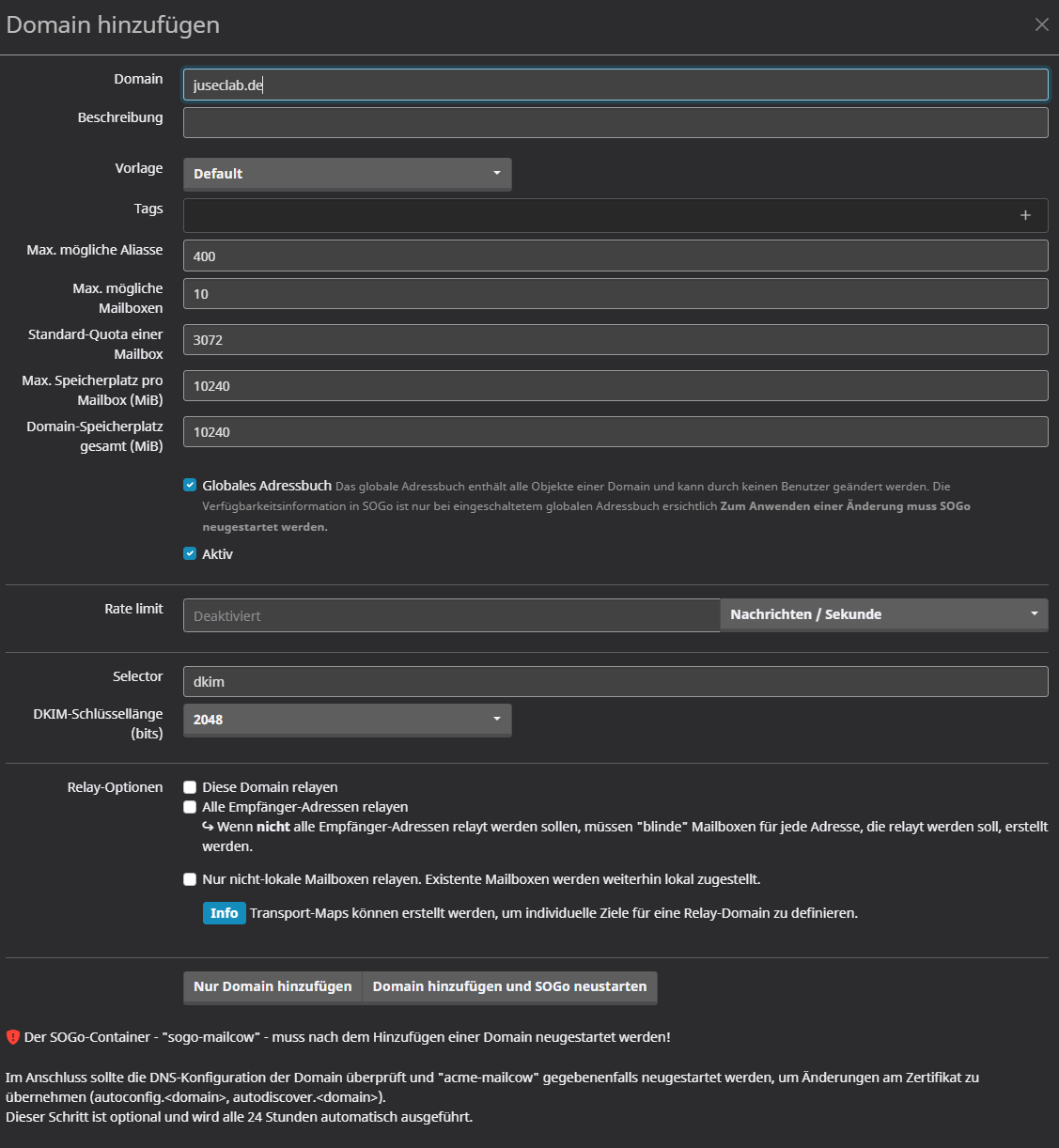Screen dimensions: 1059x1148
Task: Focus the Domain-Speicherplatz gesamt field
Action: click(615, 432)
